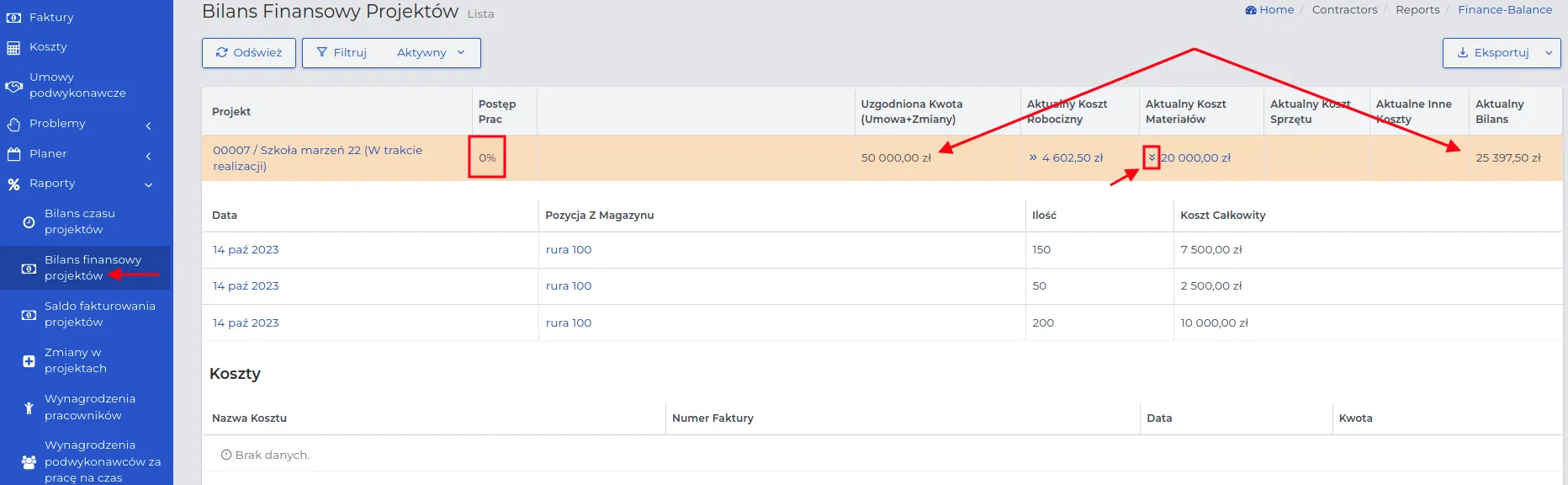Click the Planer calendar icon
1568x485 pixels.
(13, 154)
